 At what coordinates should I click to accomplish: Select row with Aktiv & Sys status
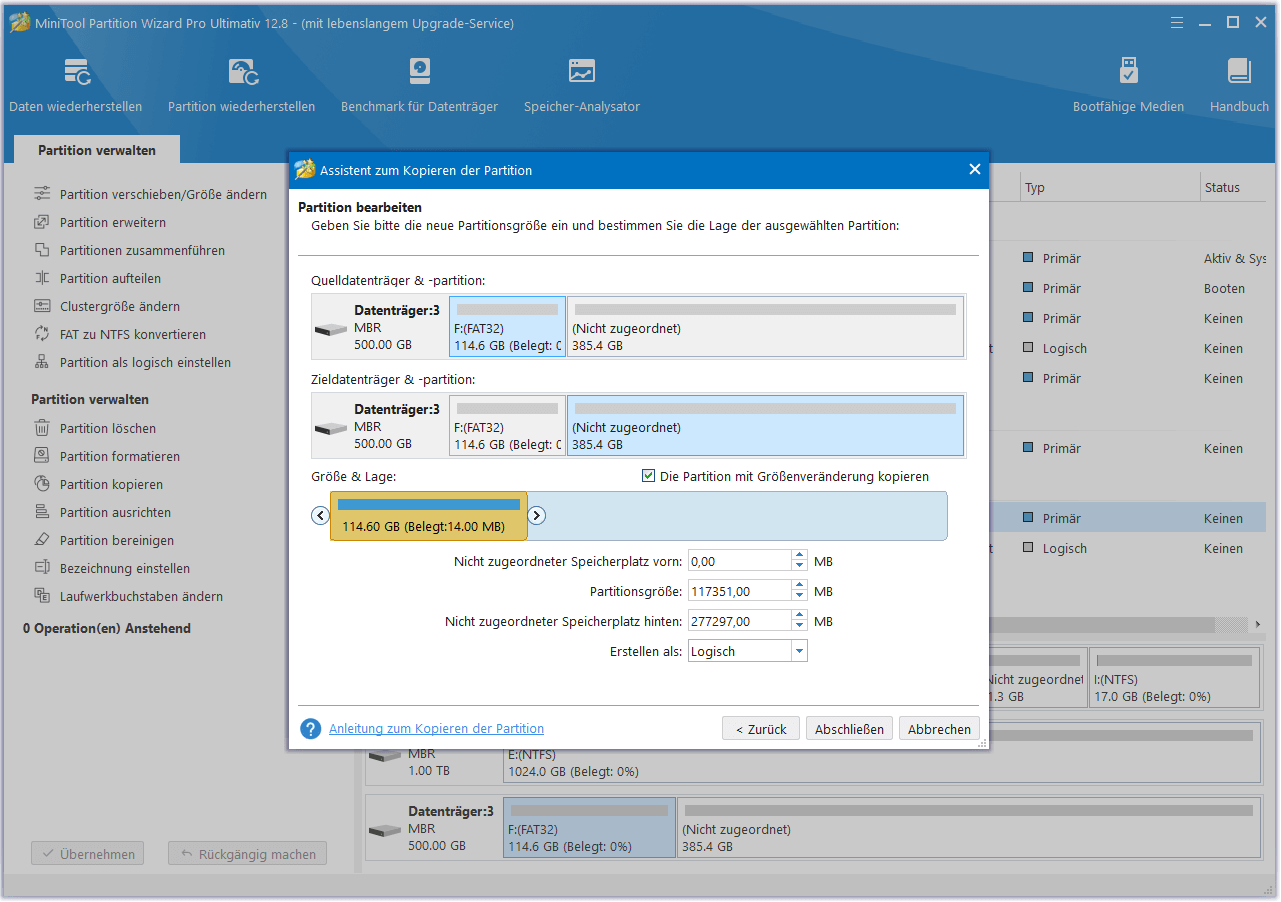(x=1130, y=258)
